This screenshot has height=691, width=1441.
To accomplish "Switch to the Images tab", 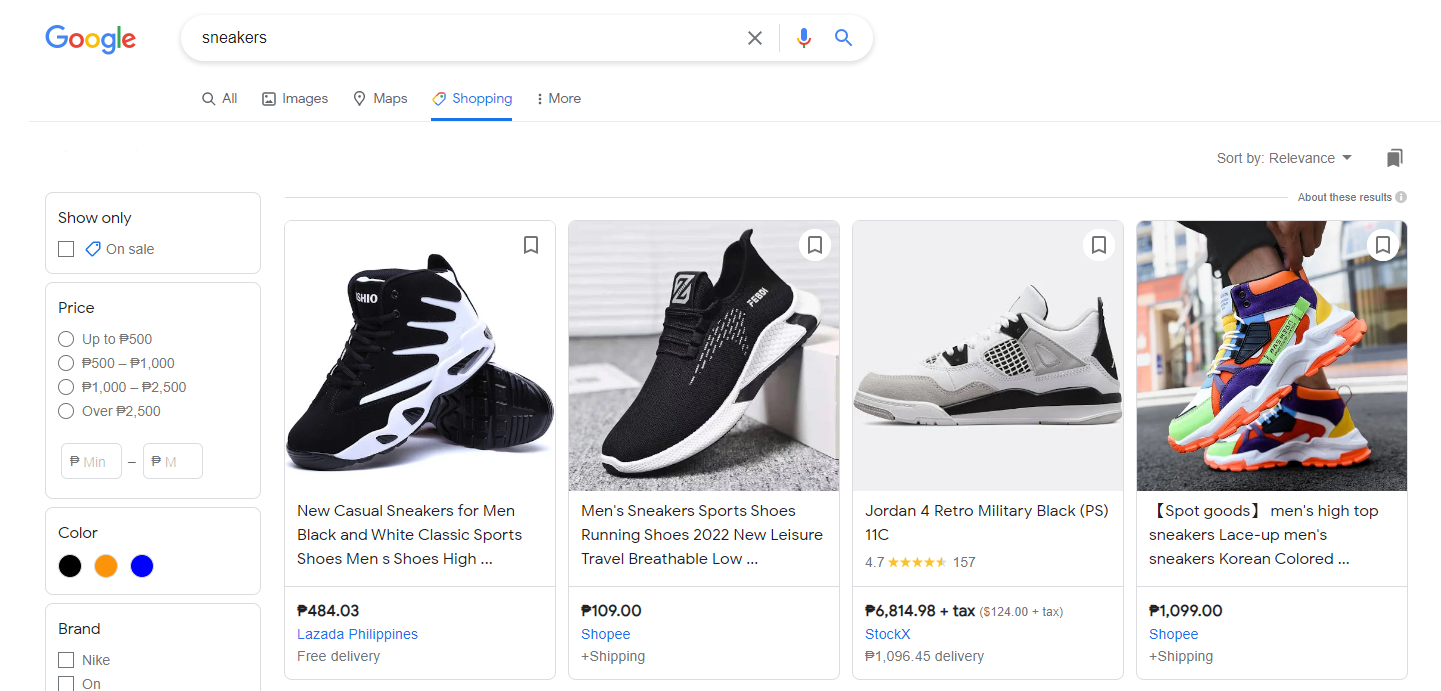I will click(294, 98).
